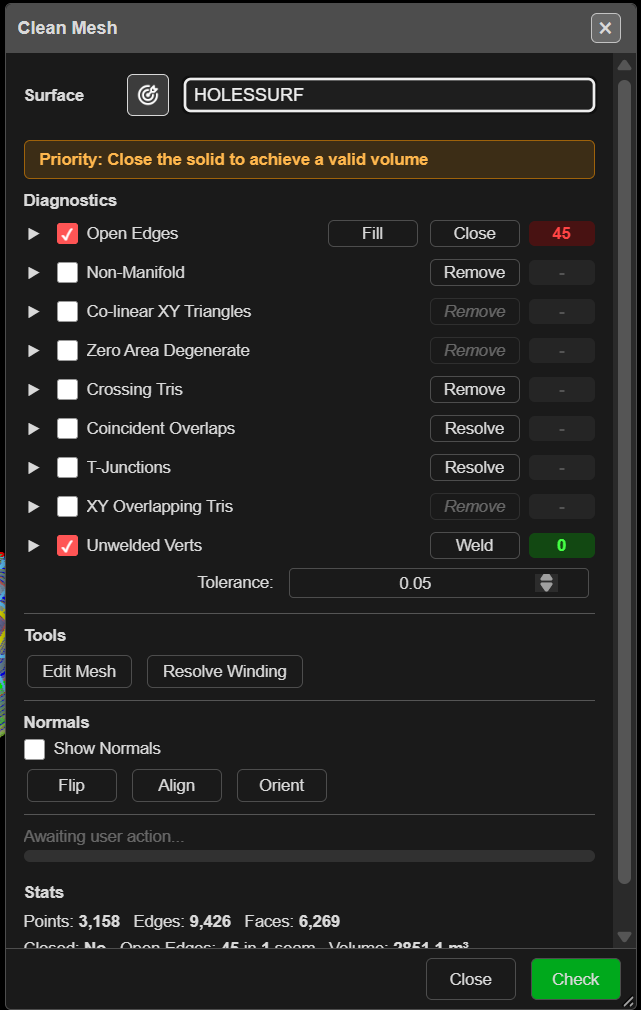This screenshot has height=1010, width=641.
Task: Toggle the Unwelded Verts checkbox
Action: pos(68,546)
